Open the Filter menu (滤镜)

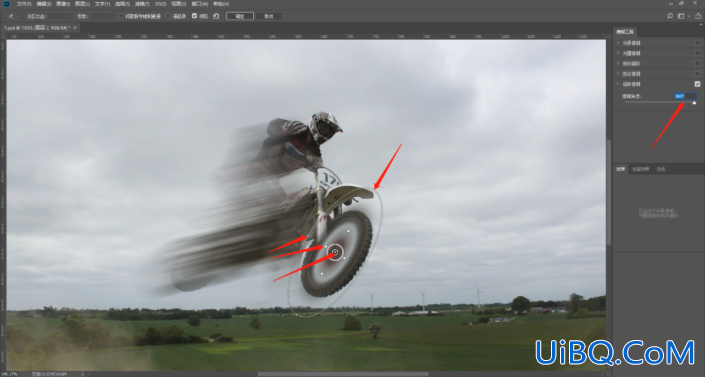pos(142,4)
